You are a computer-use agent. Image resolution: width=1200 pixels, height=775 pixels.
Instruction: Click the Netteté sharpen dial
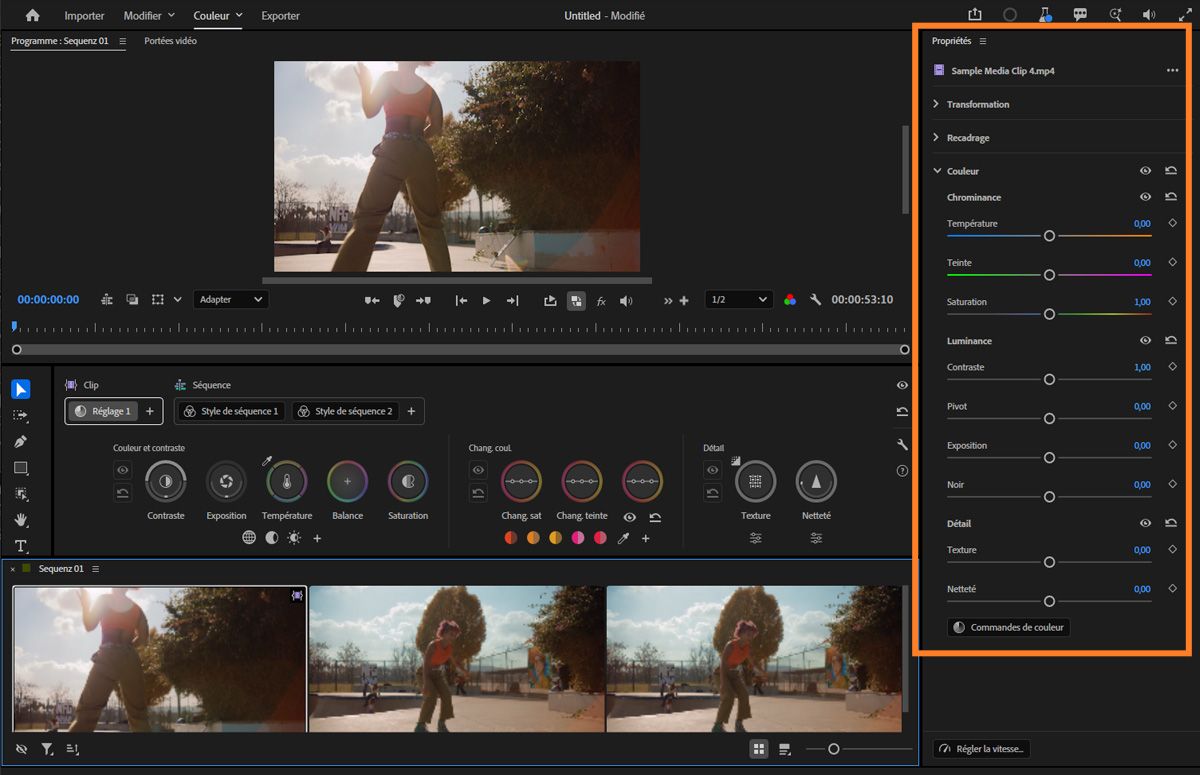point(816,481)
